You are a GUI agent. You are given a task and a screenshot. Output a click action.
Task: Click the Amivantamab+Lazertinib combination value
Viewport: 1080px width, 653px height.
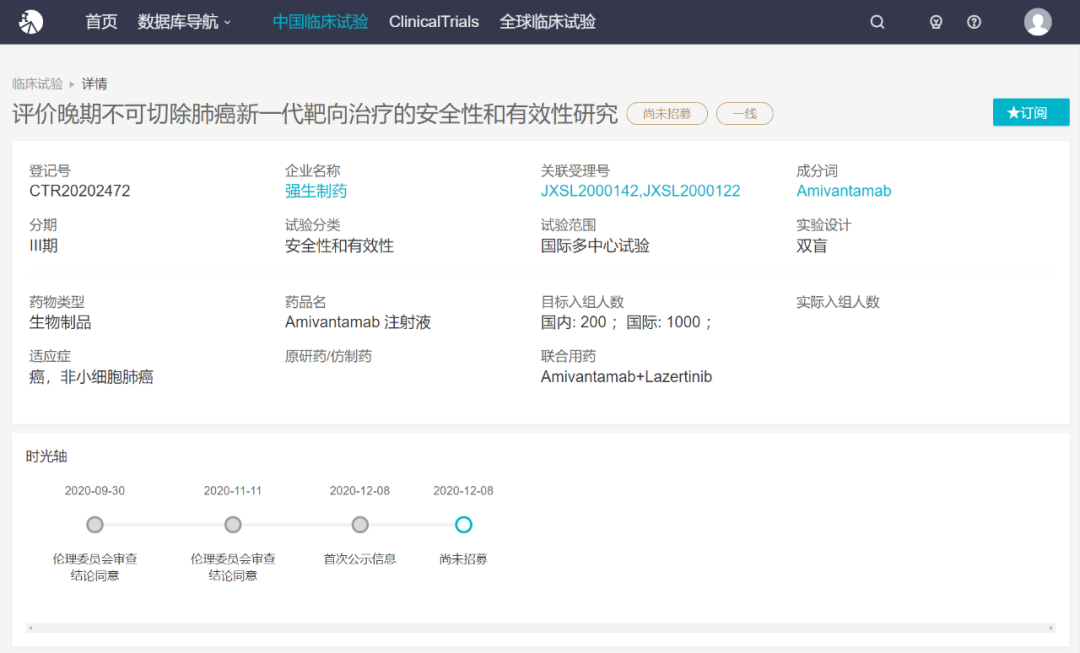(x=626, y=377)
